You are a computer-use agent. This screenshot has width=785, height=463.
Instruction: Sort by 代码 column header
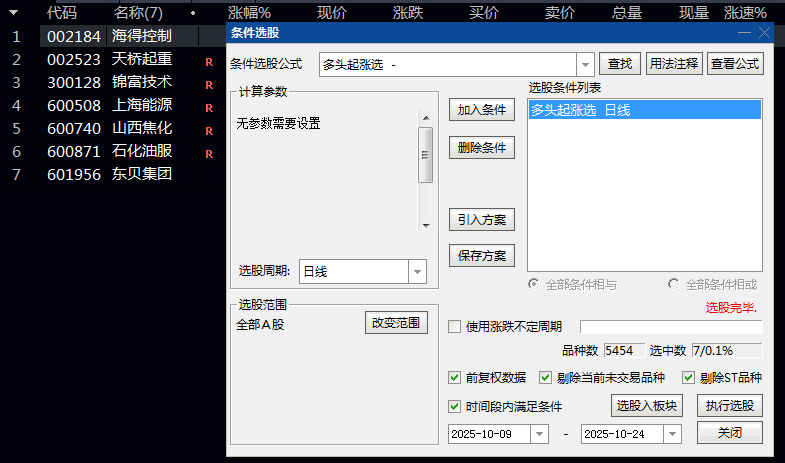tap(62, 13)
